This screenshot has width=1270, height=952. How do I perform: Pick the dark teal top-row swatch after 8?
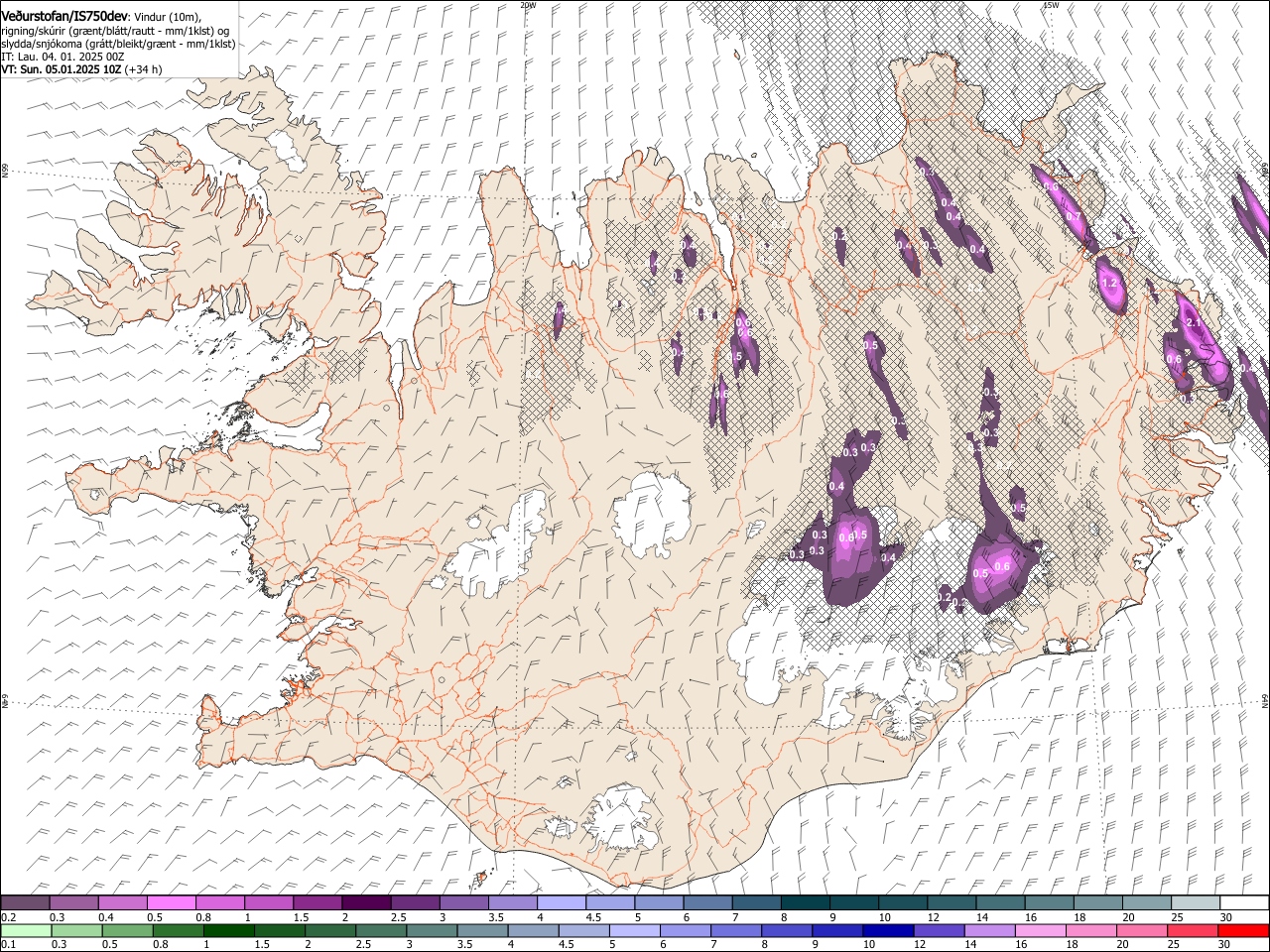point(806,903)
